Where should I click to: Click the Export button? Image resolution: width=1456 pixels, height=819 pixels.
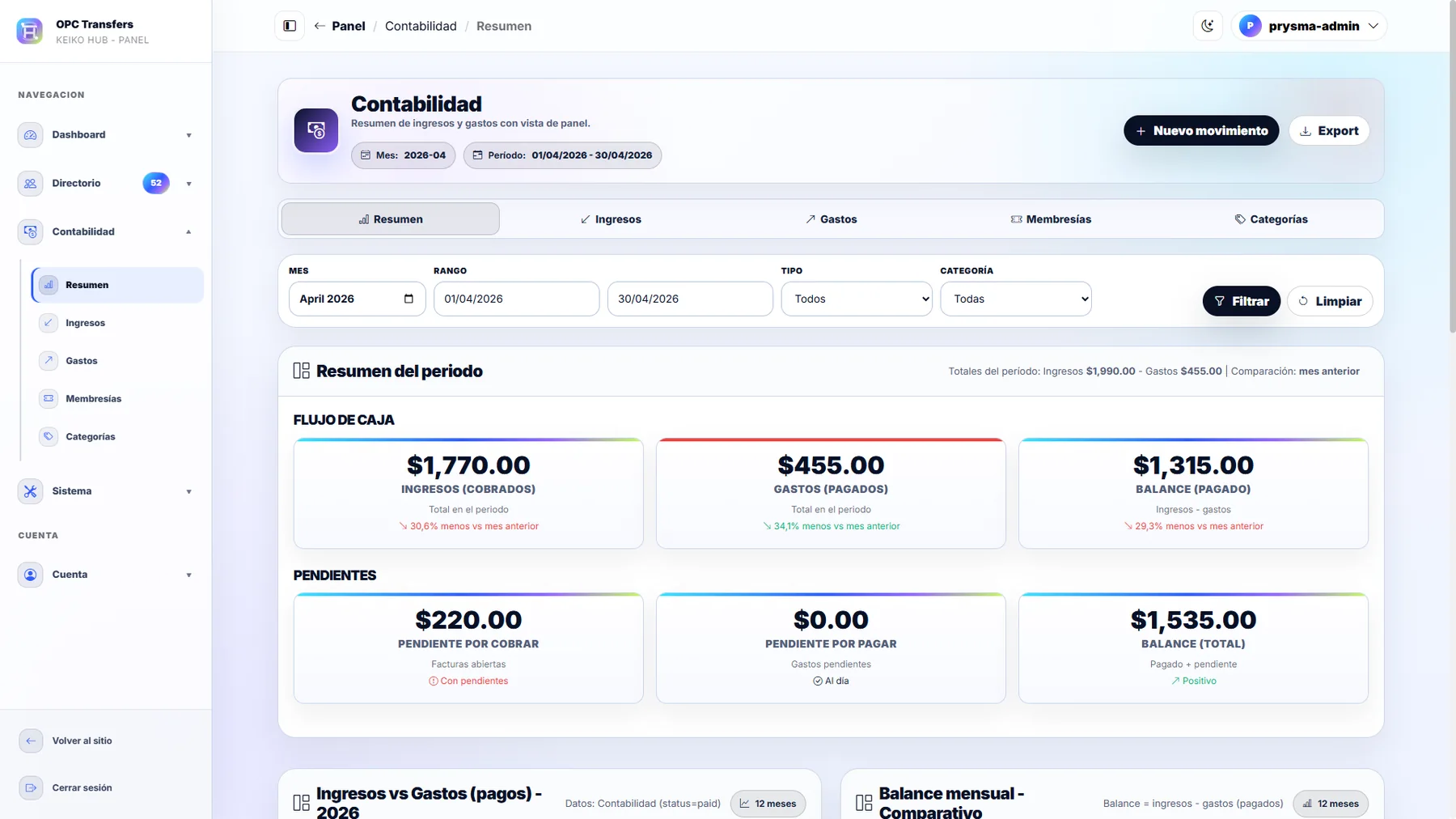coord(1329,130)
